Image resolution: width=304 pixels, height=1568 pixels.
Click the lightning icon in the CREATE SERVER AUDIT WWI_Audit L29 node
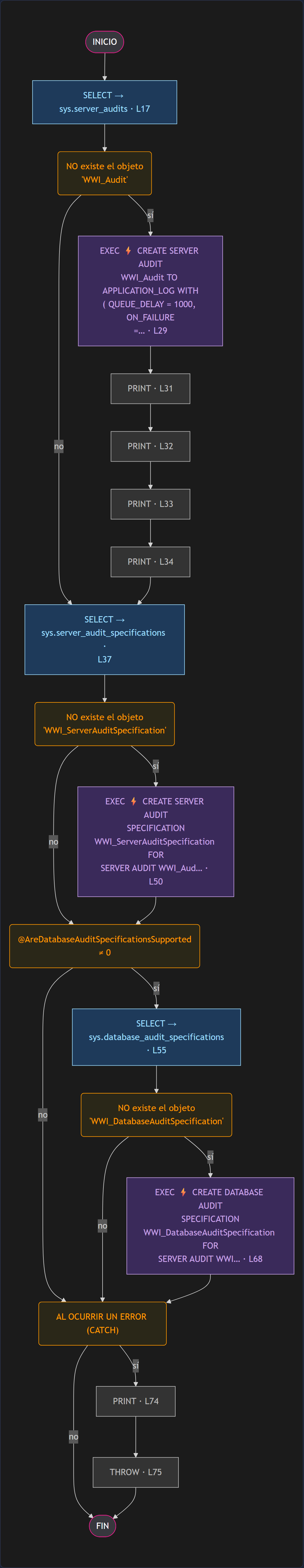[x=128, y=250]
